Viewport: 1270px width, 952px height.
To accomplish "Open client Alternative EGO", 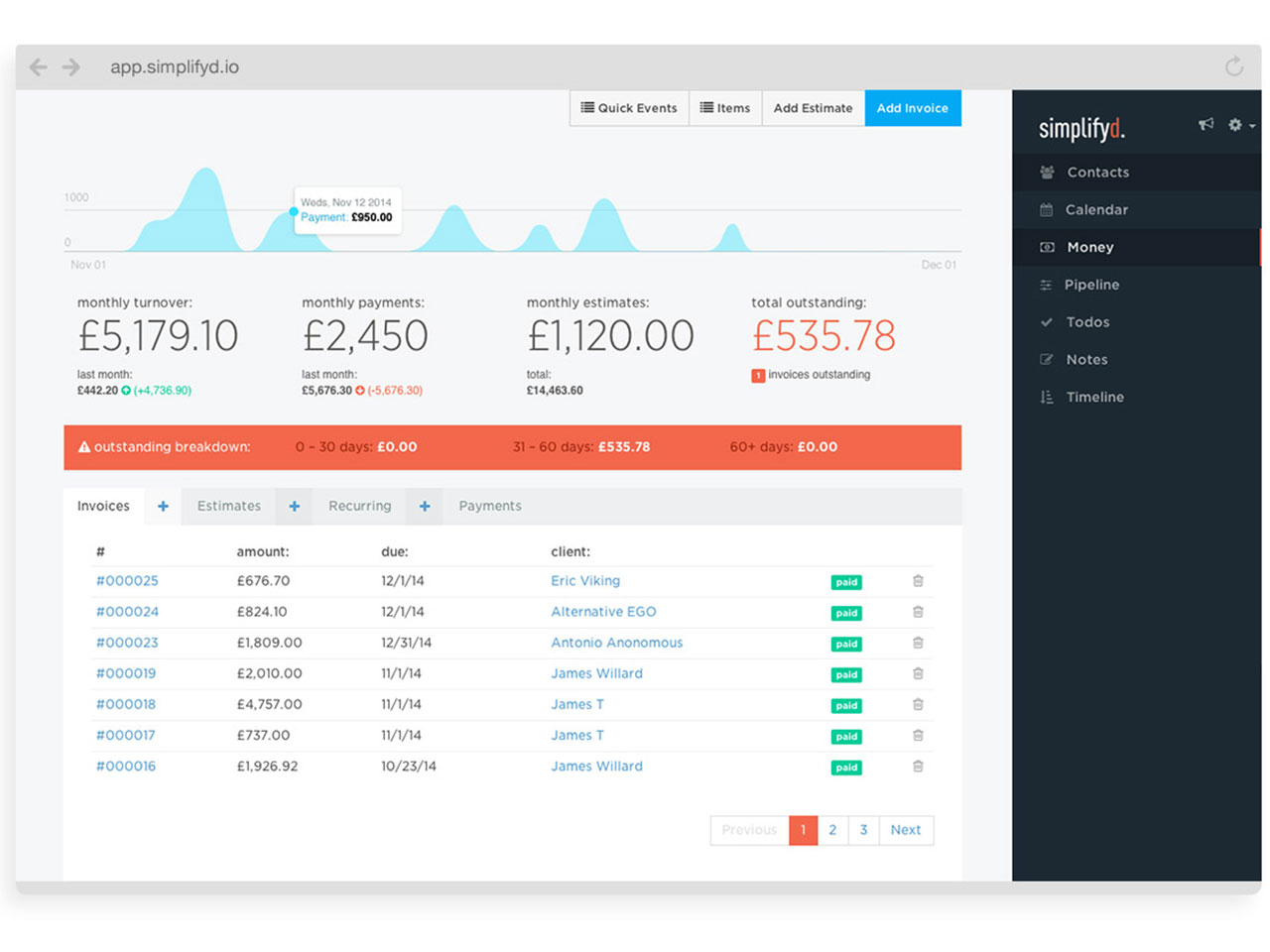I will pos(603,612).
